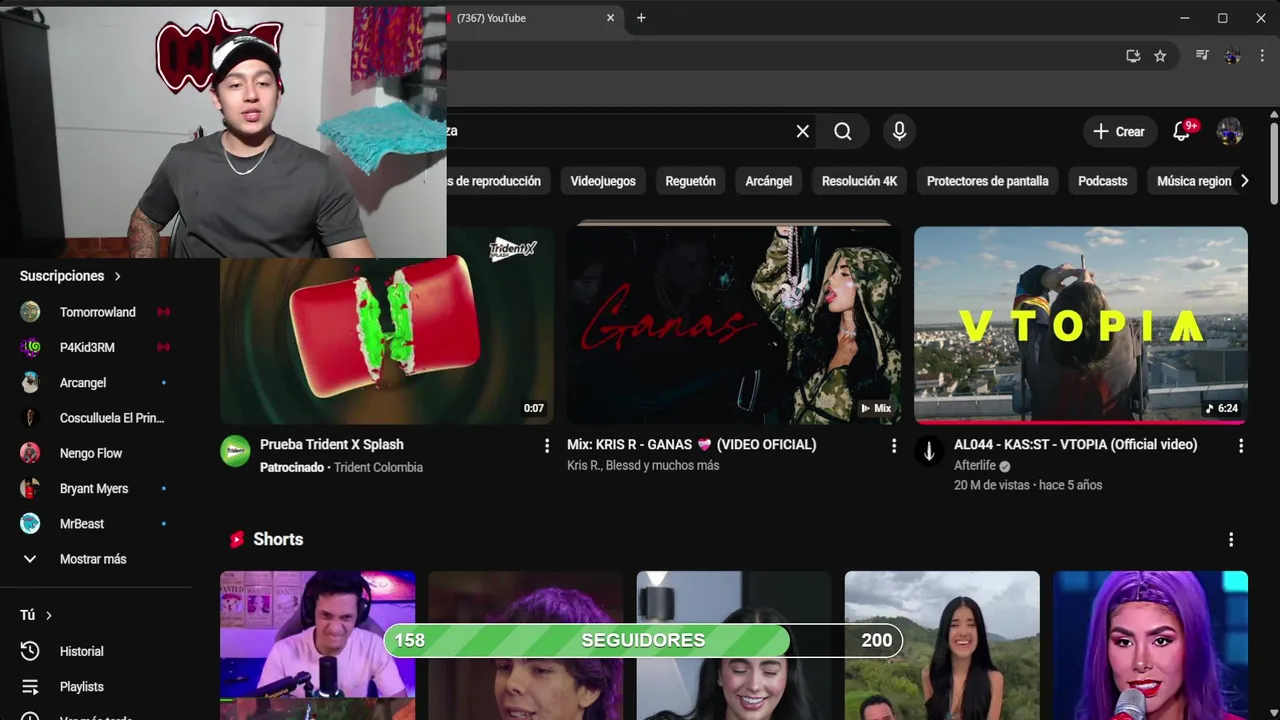Open Prueba Trident X Splash title link

332,444
